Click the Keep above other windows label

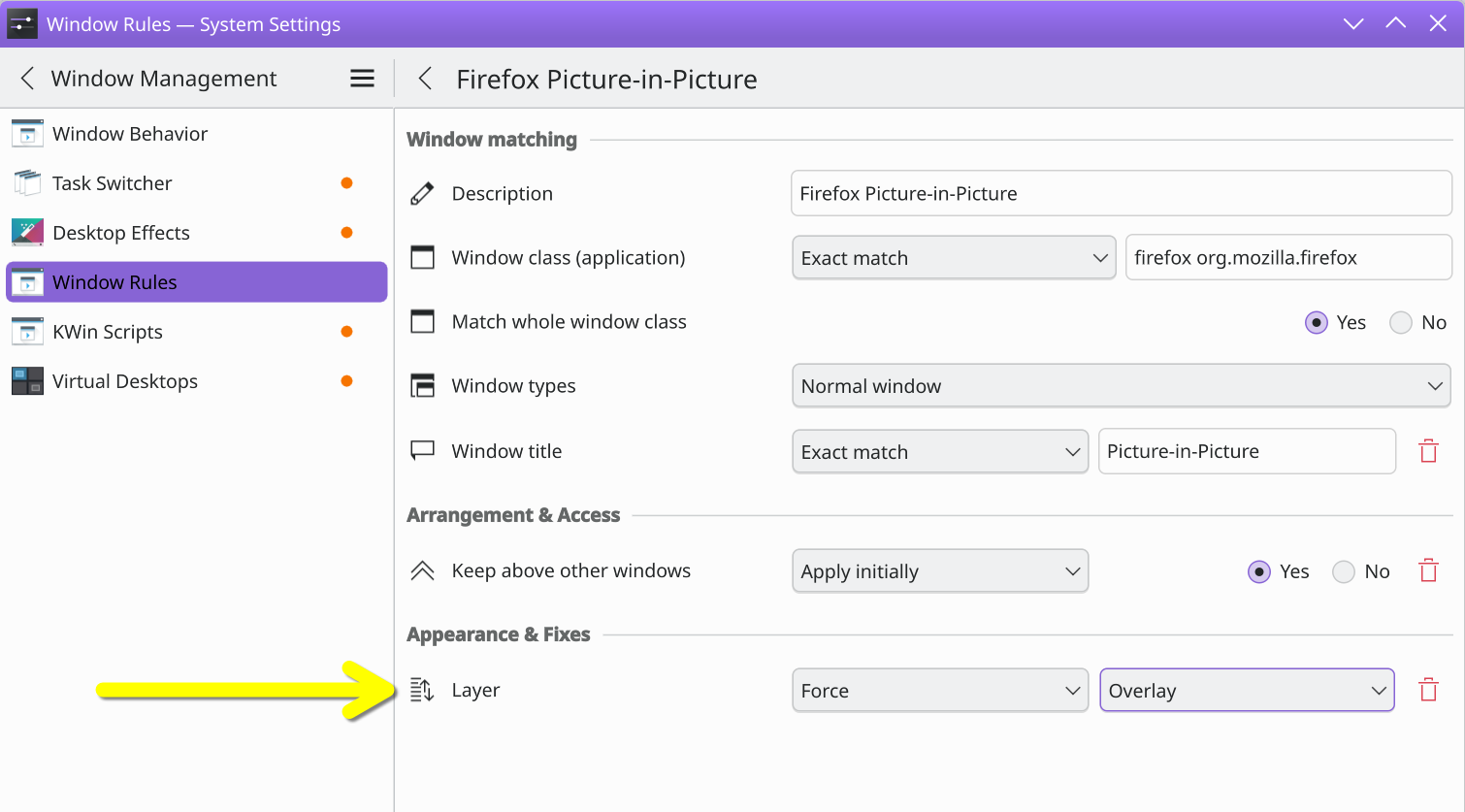pos(571,570)
